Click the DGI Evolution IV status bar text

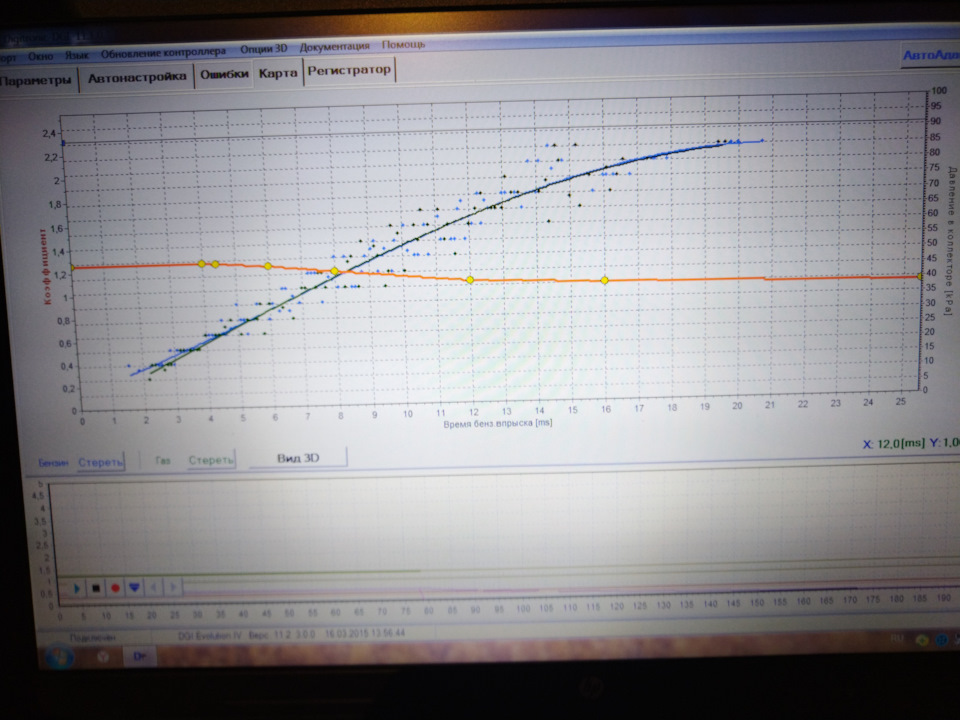[x=210, y=636]
